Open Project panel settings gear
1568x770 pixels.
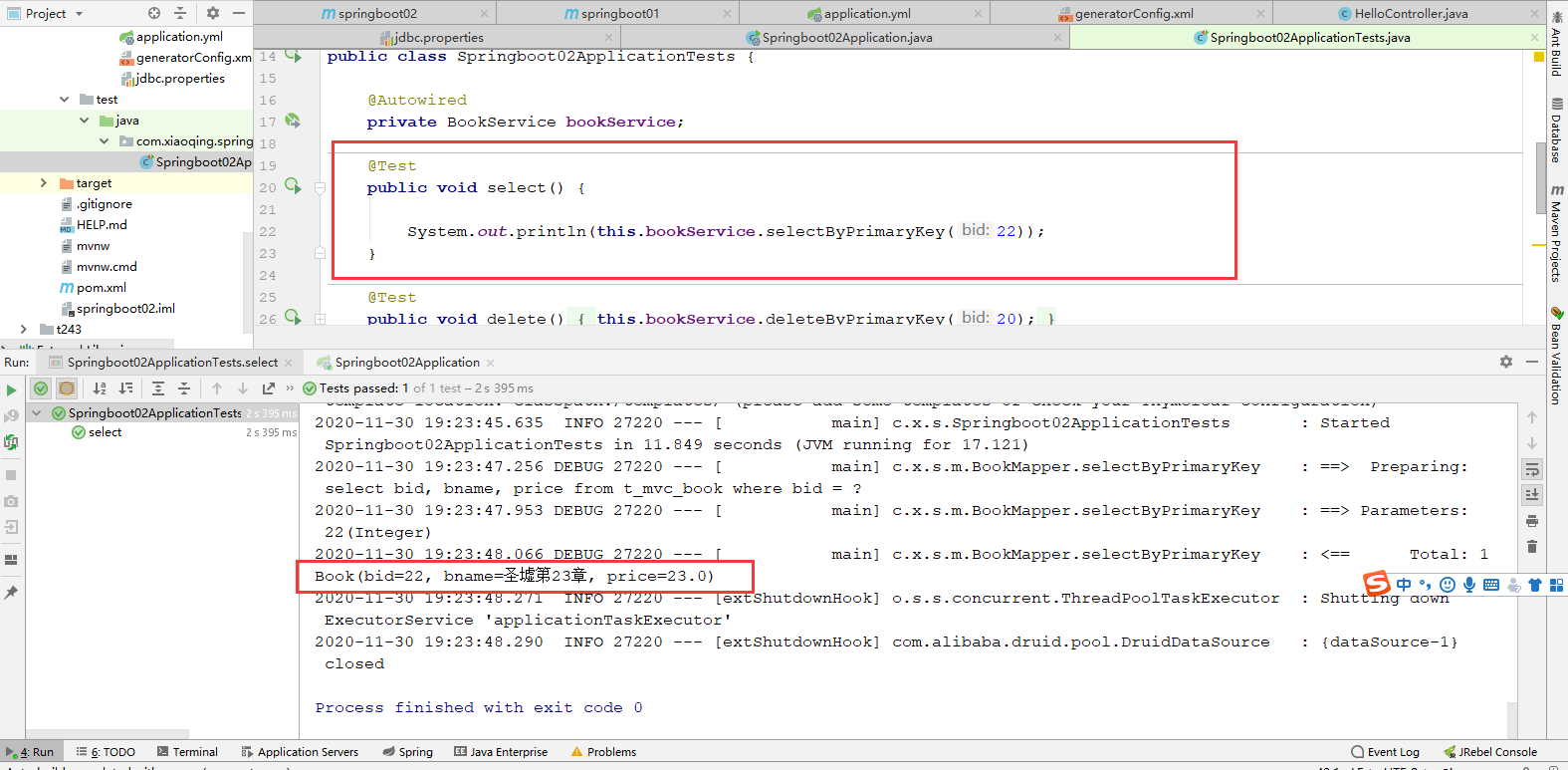point(212,13)
